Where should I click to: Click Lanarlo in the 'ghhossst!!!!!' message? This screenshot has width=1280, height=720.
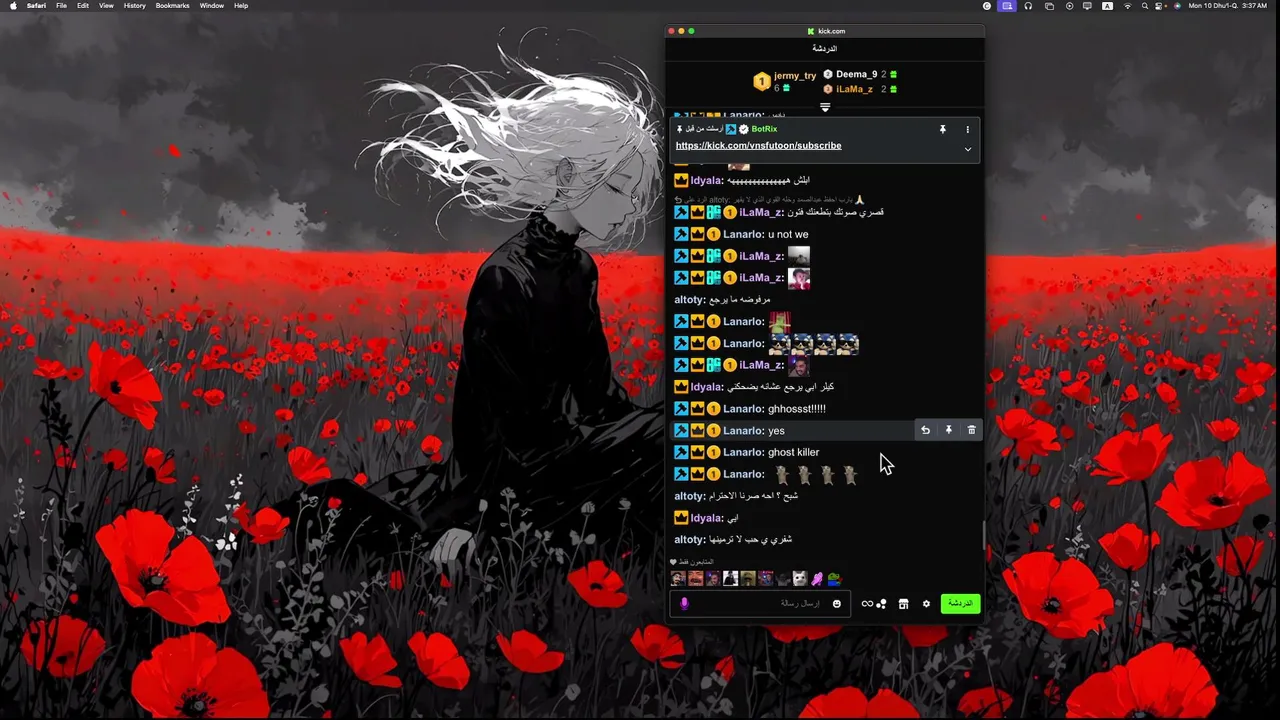743,408
